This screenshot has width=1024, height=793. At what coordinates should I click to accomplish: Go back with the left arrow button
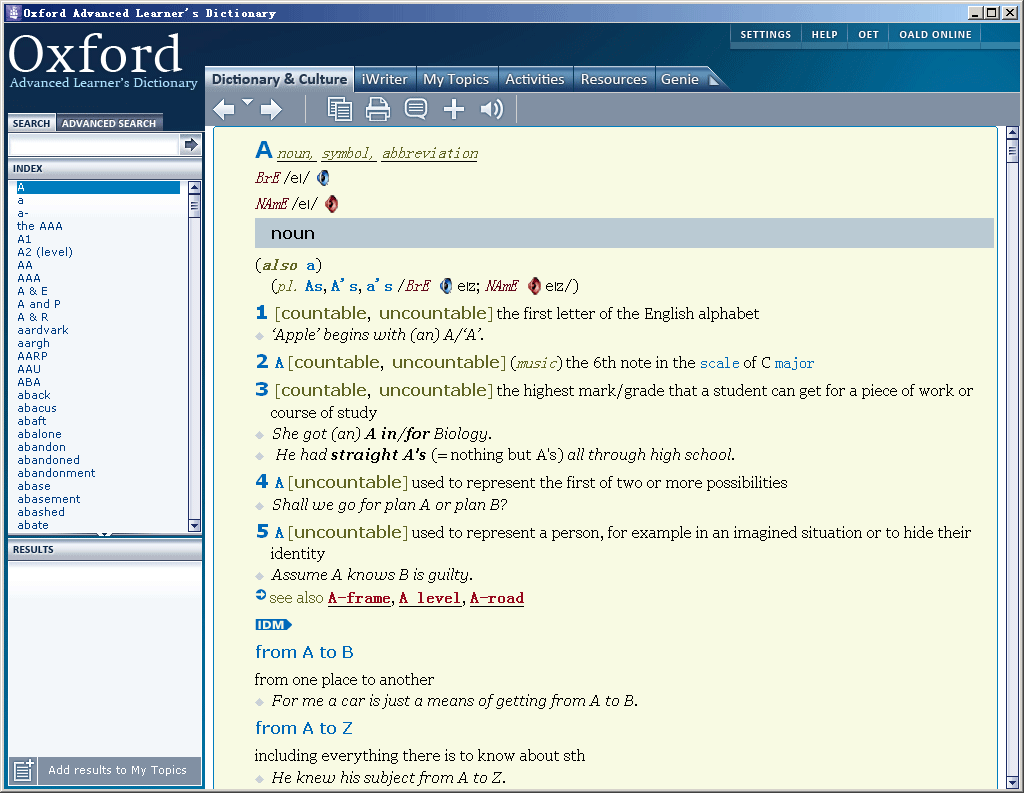tap(224, 109)
